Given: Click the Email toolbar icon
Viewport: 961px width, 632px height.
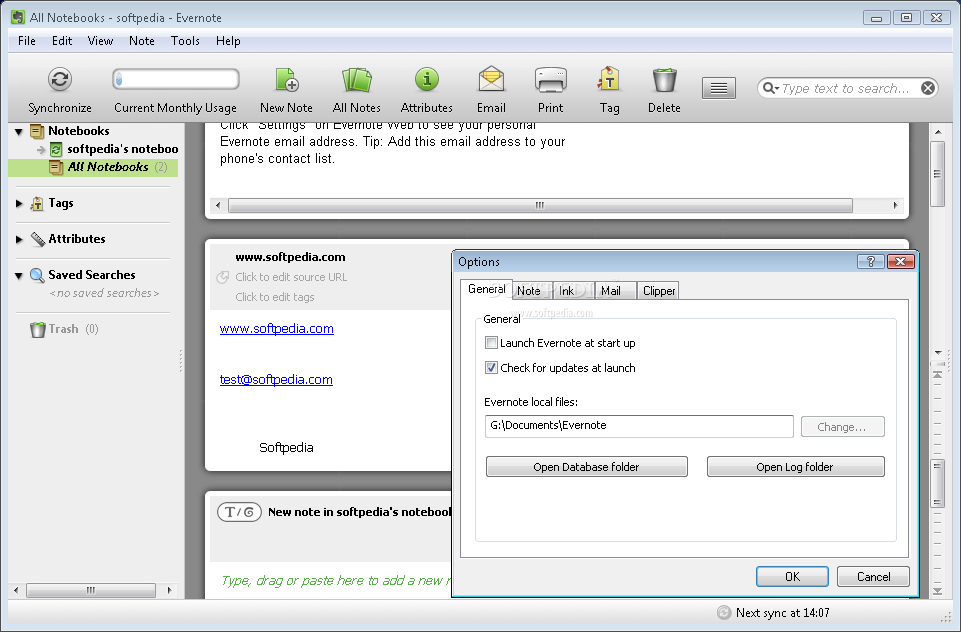Looking at the screenshot, I should click(x=491, y=80).
